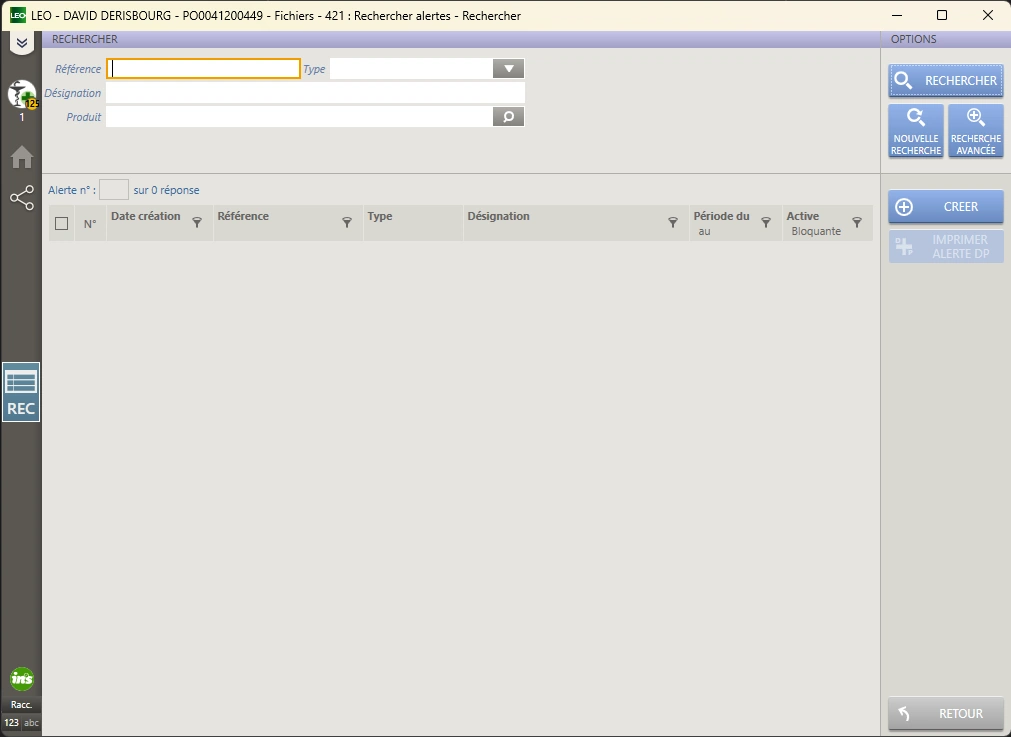Click the green INS icon

(21, 679)
